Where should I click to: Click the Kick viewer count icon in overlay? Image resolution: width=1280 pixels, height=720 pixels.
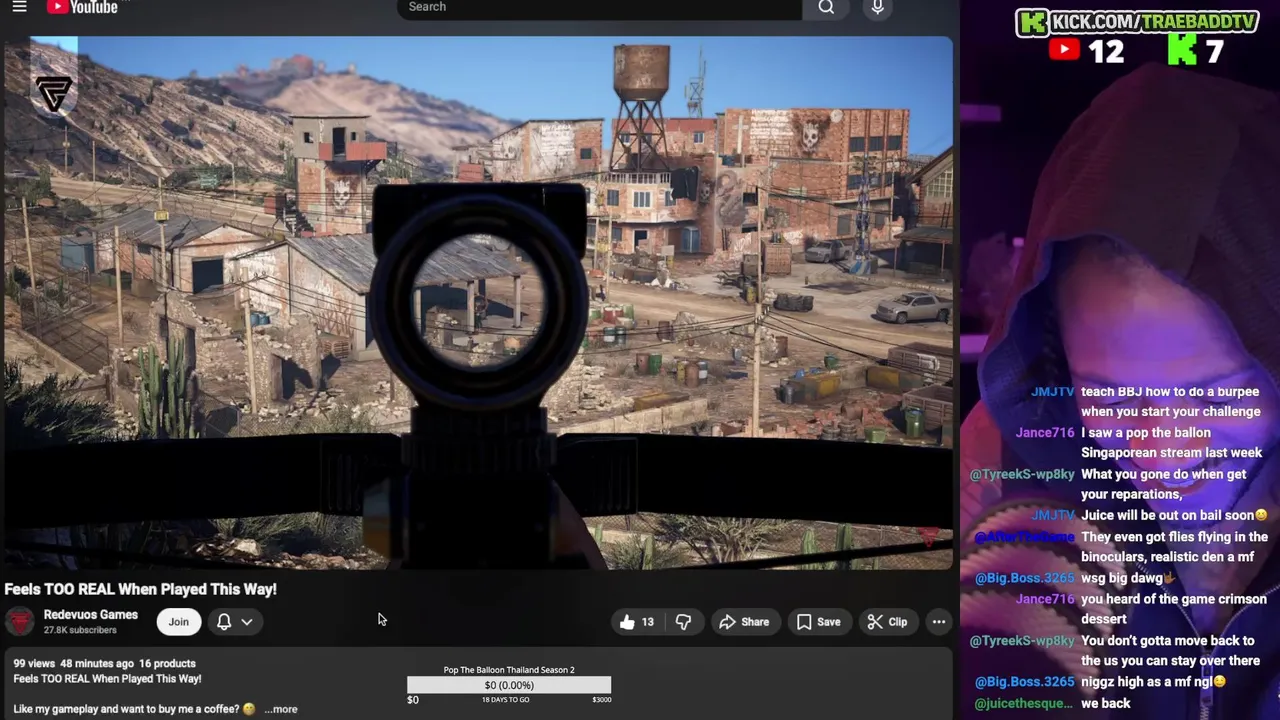point(1182,50)
